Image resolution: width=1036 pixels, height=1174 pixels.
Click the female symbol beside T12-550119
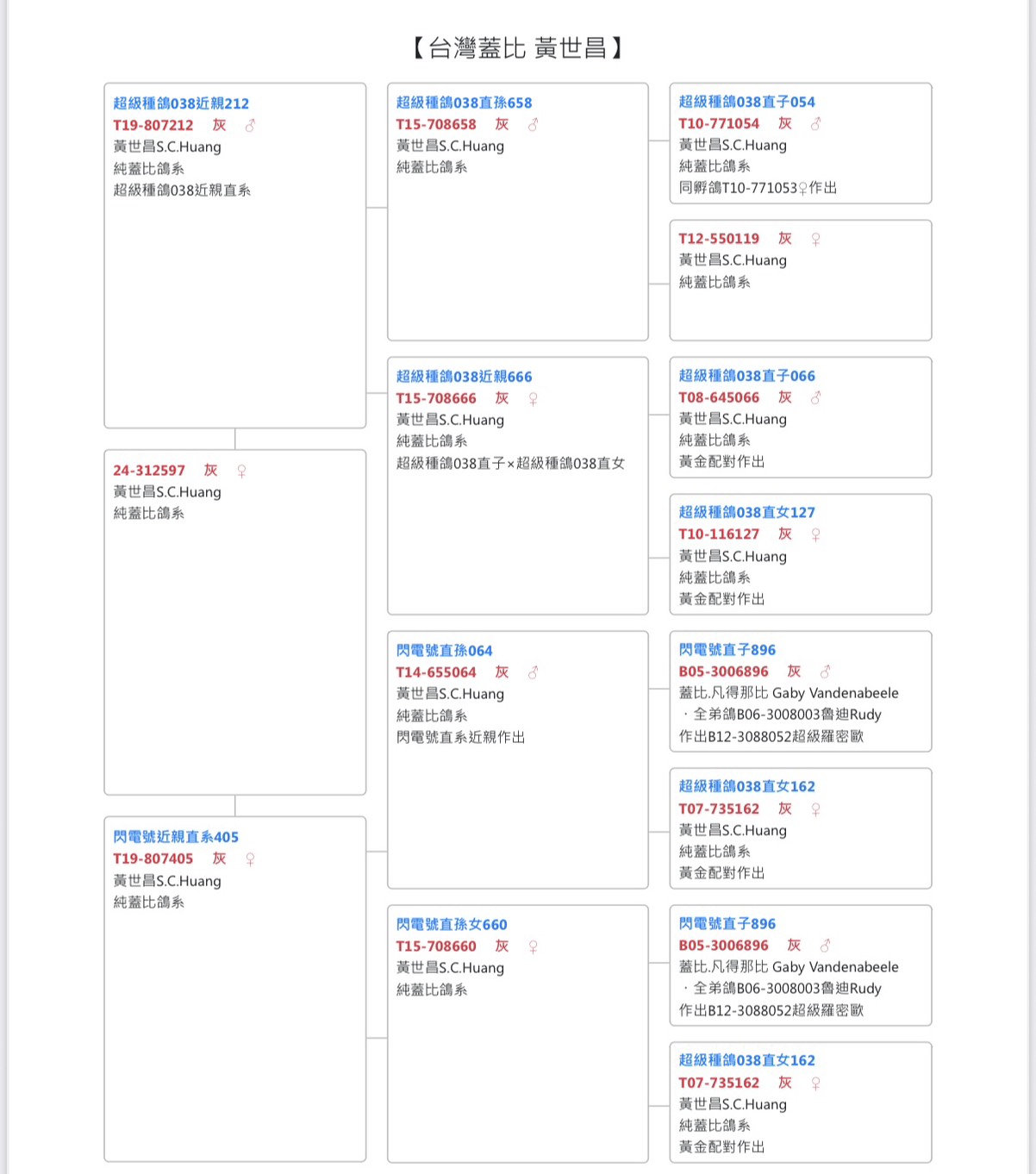[x=815, y=239]
